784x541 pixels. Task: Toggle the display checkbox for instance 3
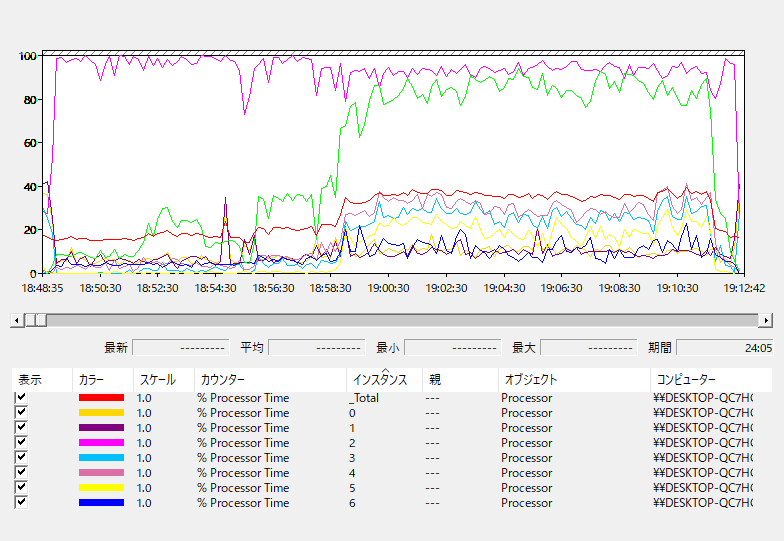(21, 458)
